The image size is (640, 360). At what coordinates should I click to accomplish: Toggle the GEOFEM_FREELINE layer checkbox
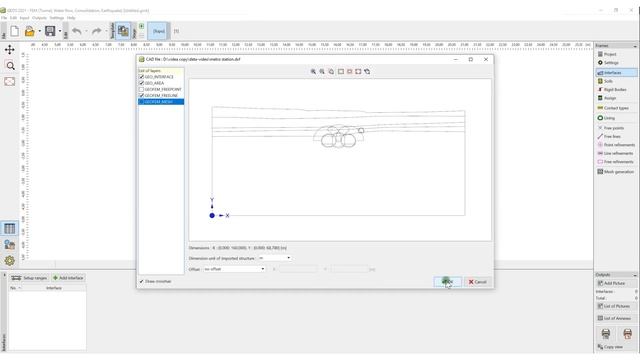[x=142, y=95]
